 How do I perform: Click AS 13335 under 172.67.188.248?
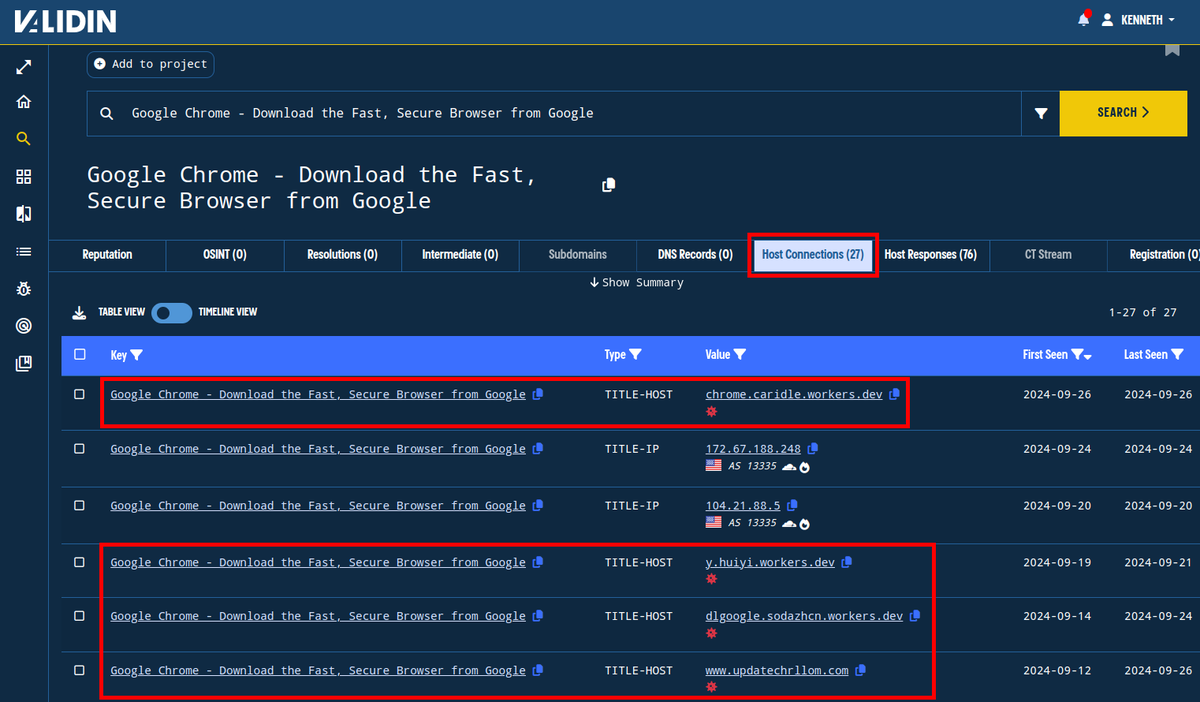click(752, 467)
